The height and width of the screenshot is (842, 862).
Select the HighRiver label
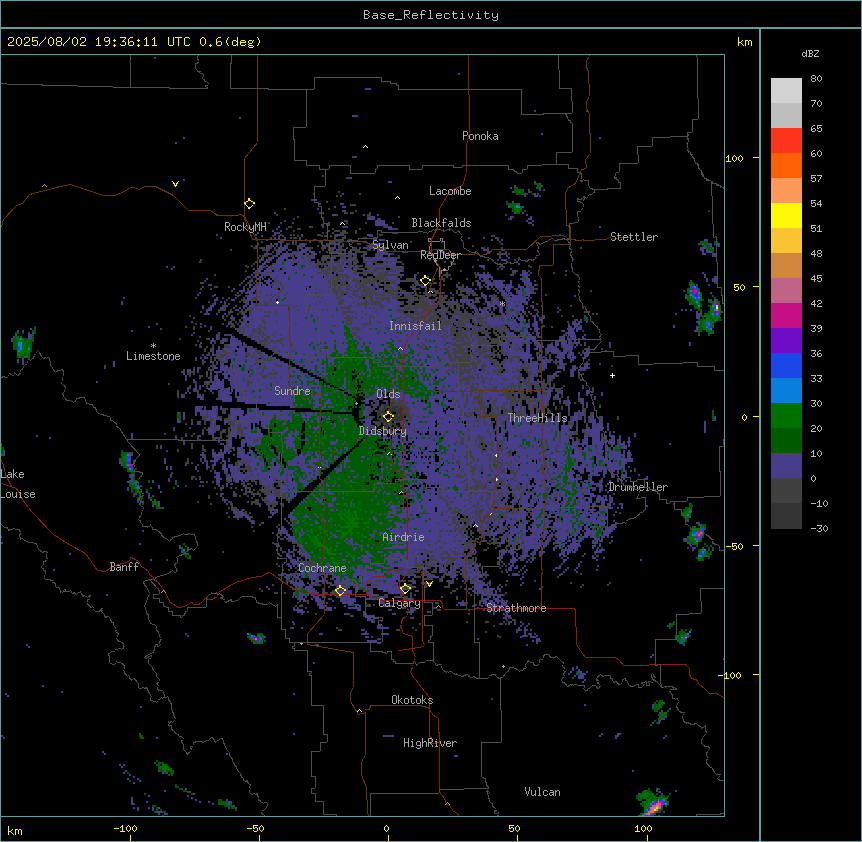click(x=430, y=743)
